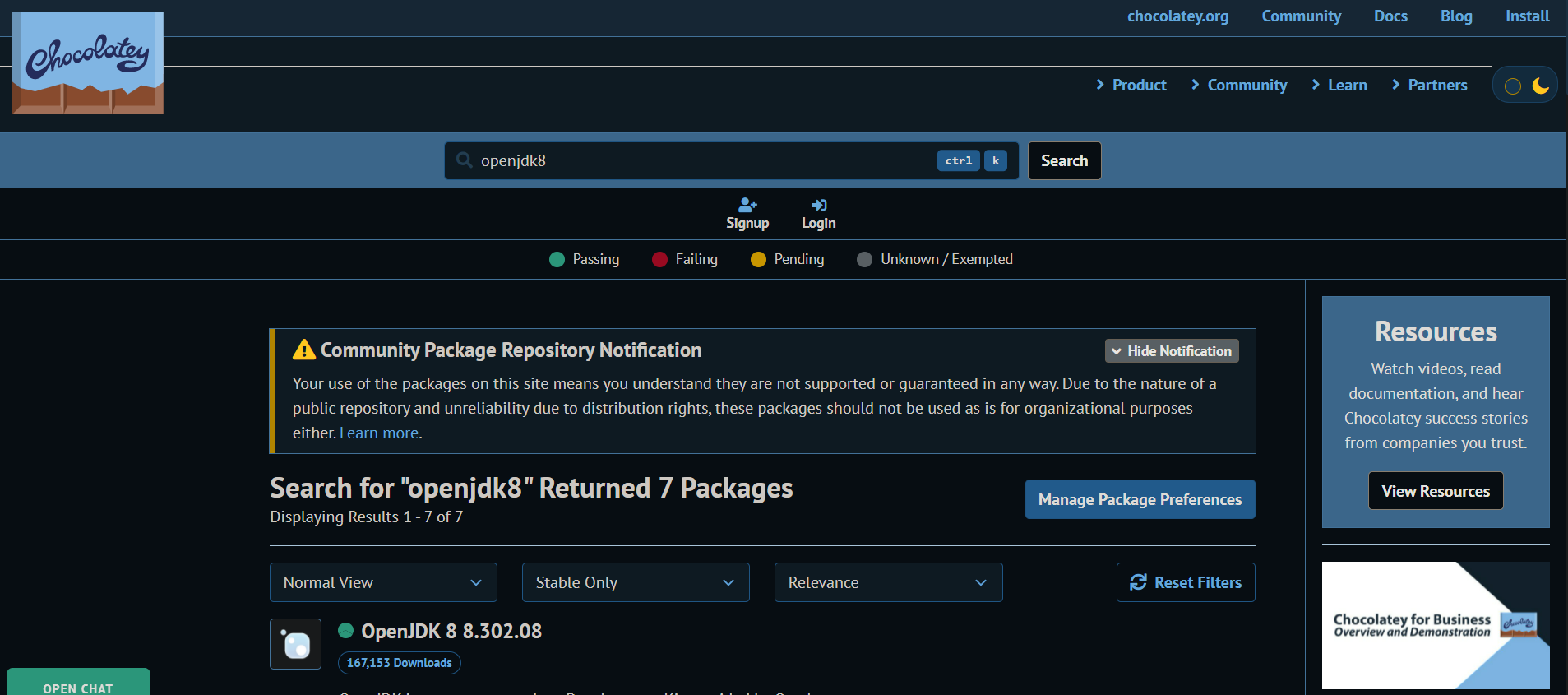
Task: Click Manage Package Preferences button
Action: [1140, 499]
